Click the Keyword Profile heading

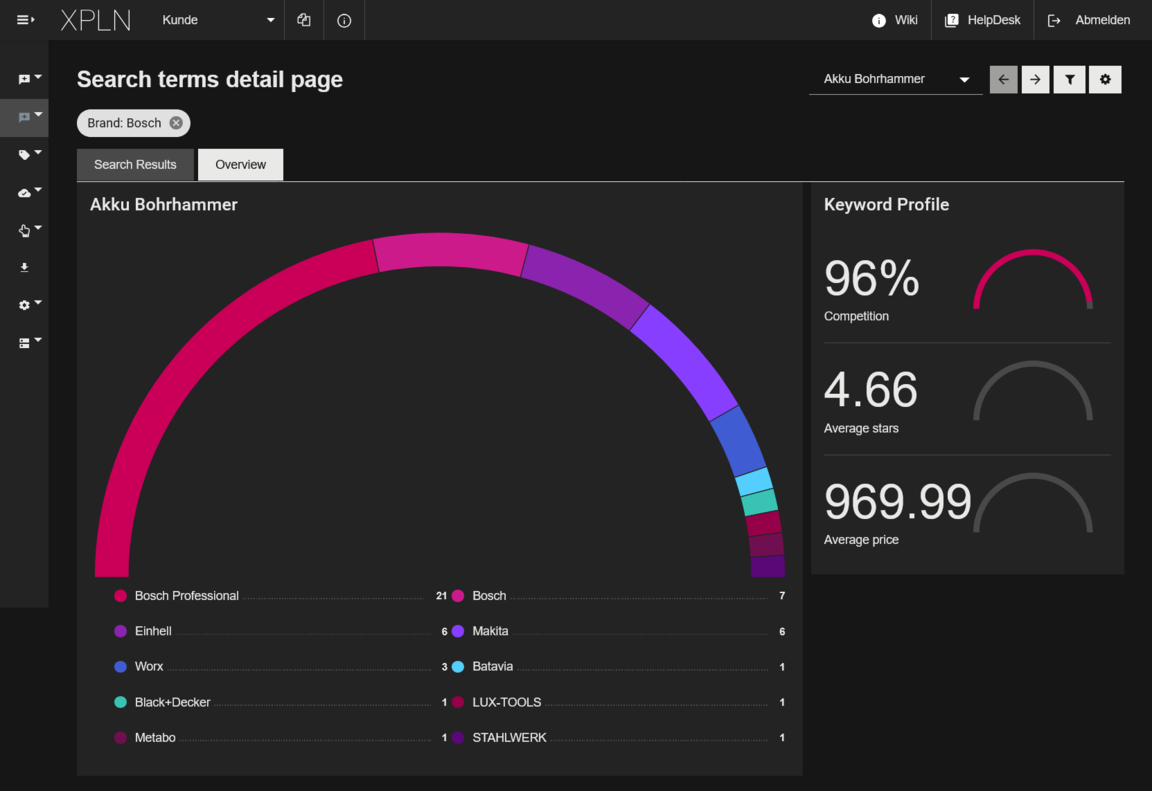(x=886, y=205)
